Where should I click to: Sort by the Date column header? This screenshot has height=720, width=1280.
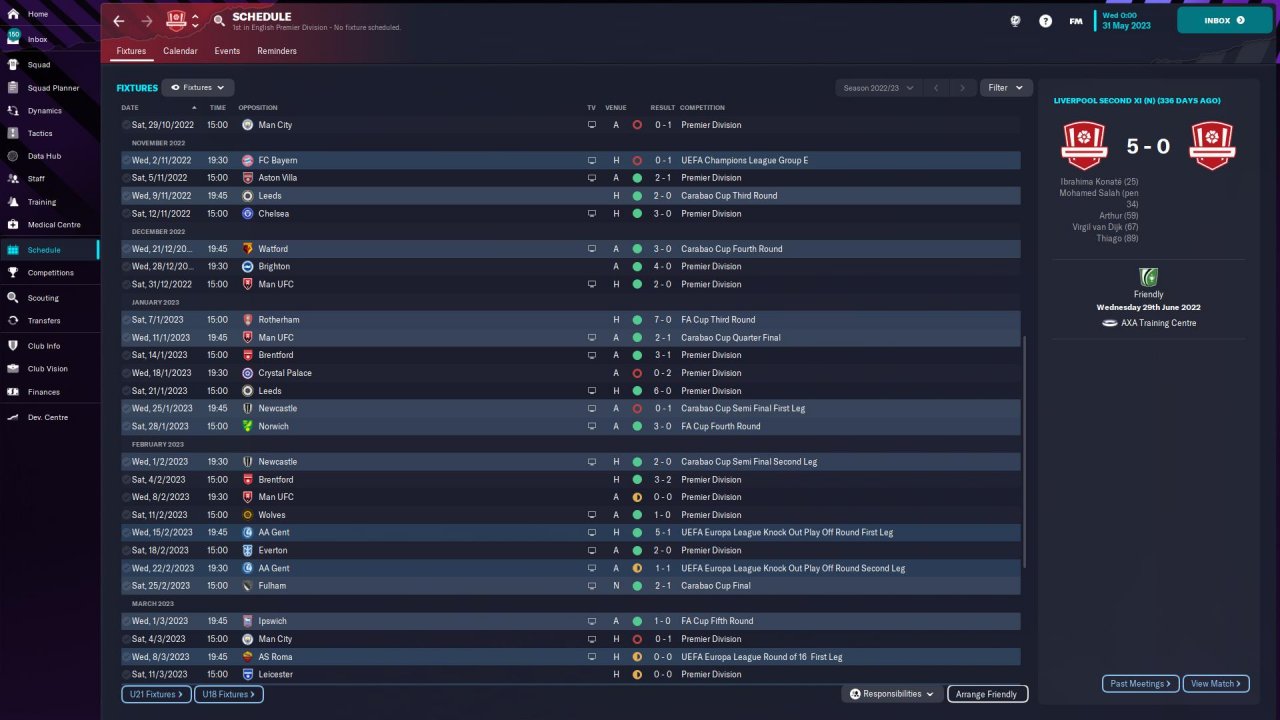tap(130, 108)
